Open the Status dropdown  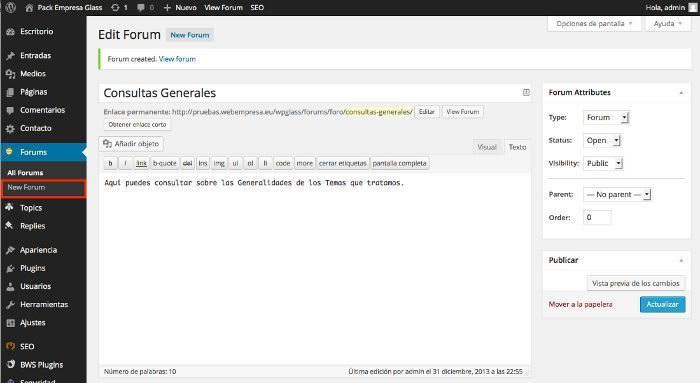pos(602,141)
